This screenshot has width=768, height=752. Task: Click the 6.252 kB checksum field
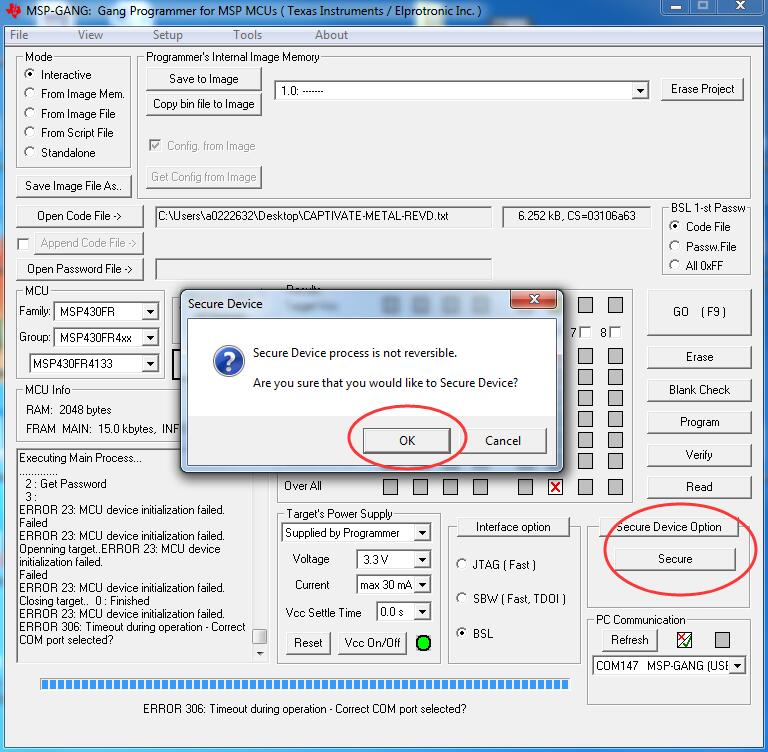pos(576,217)
